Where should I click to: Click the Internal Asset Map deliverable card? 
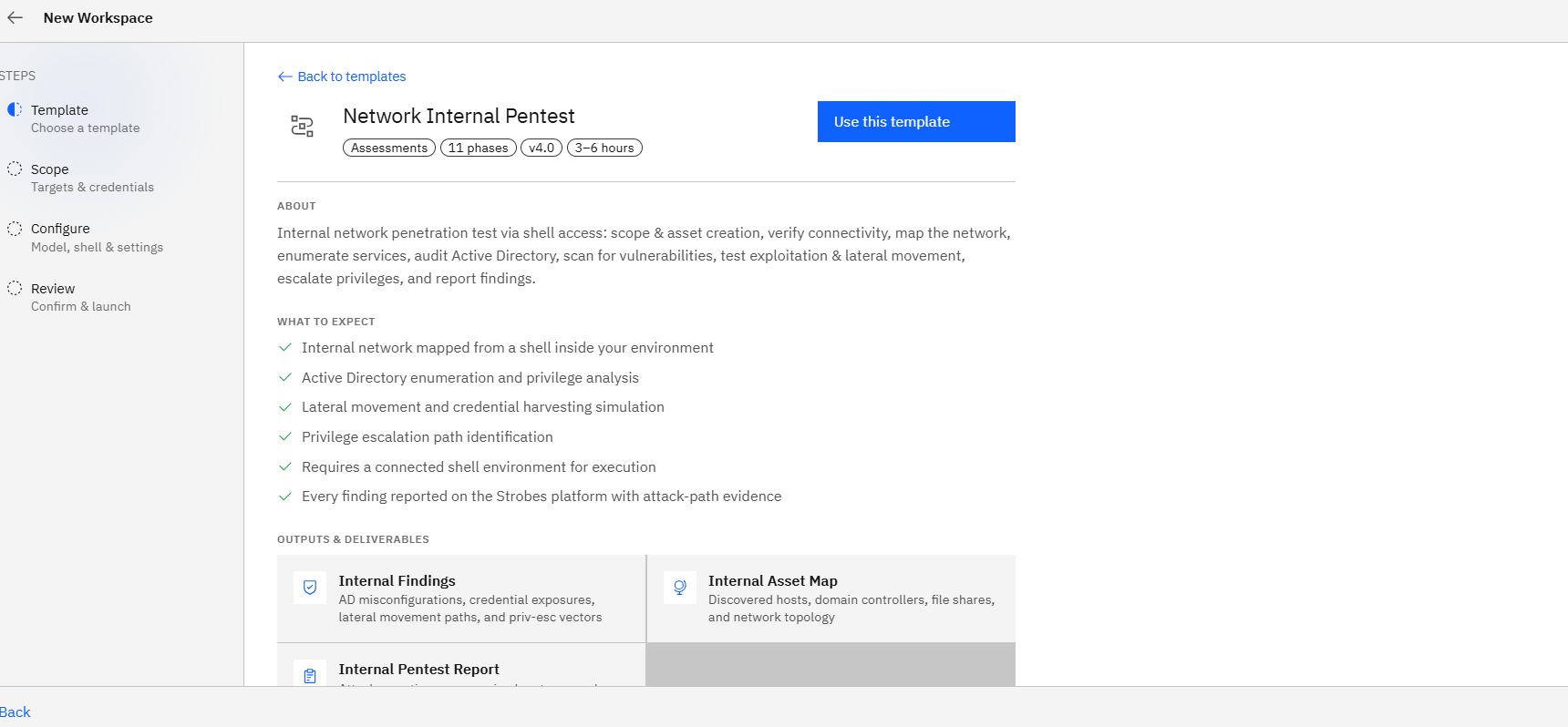click(x=831, y=599)
